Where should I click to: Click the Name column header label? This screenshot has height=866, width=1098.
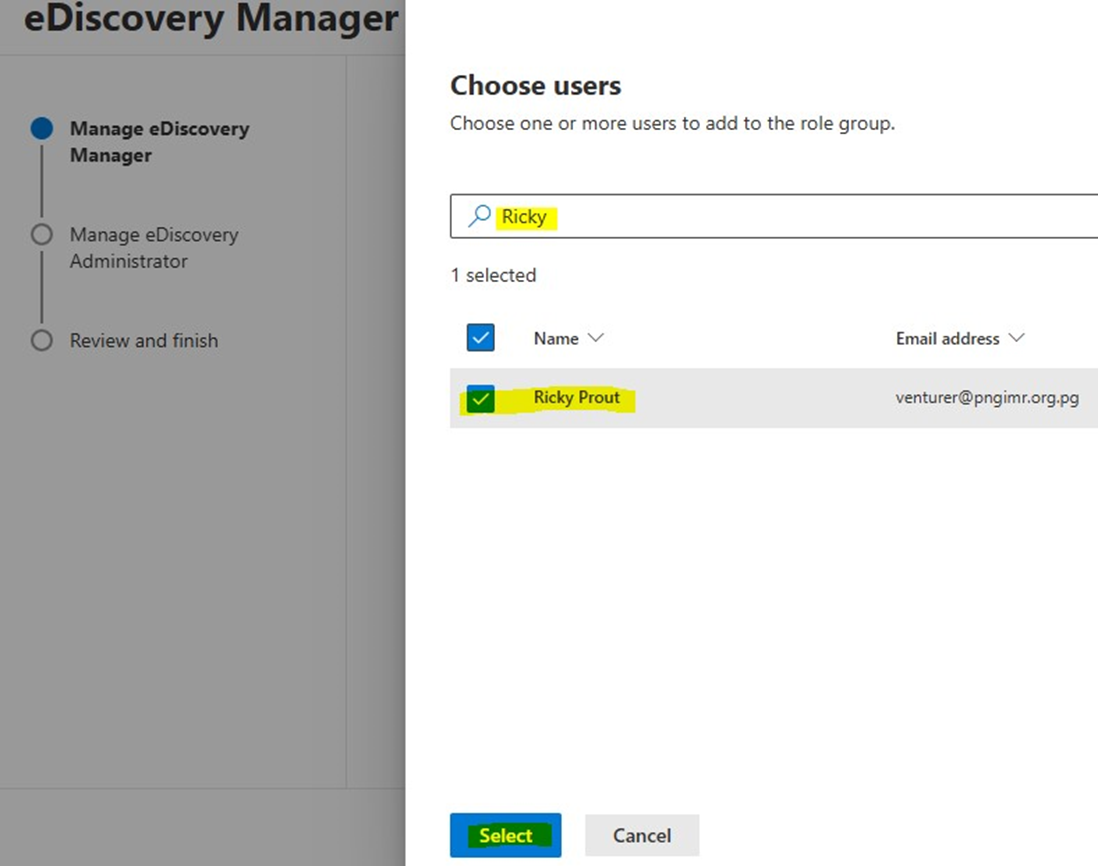[x=556, y=338]
